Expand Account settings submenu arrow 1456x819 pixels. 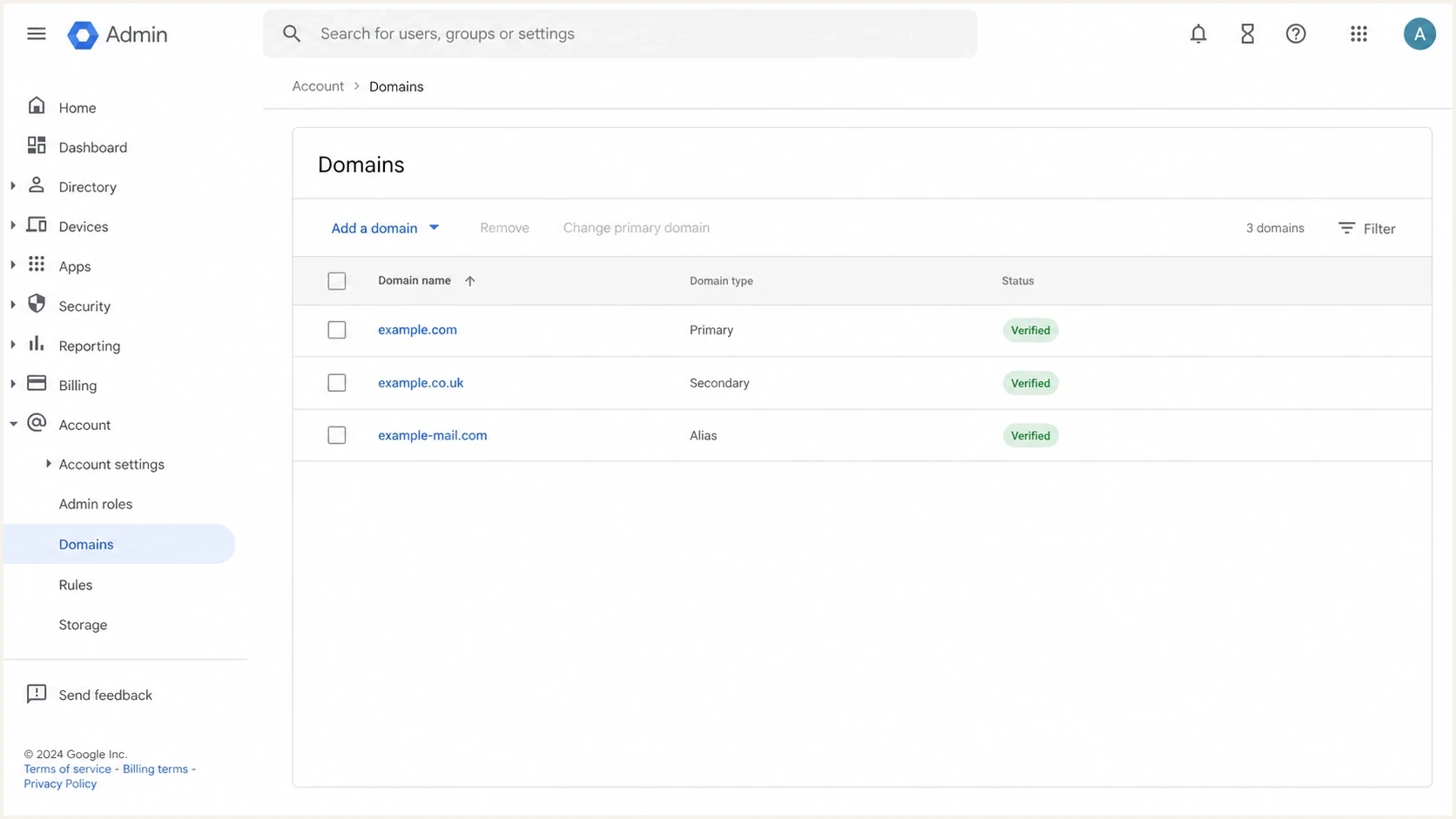click(48, 464)
